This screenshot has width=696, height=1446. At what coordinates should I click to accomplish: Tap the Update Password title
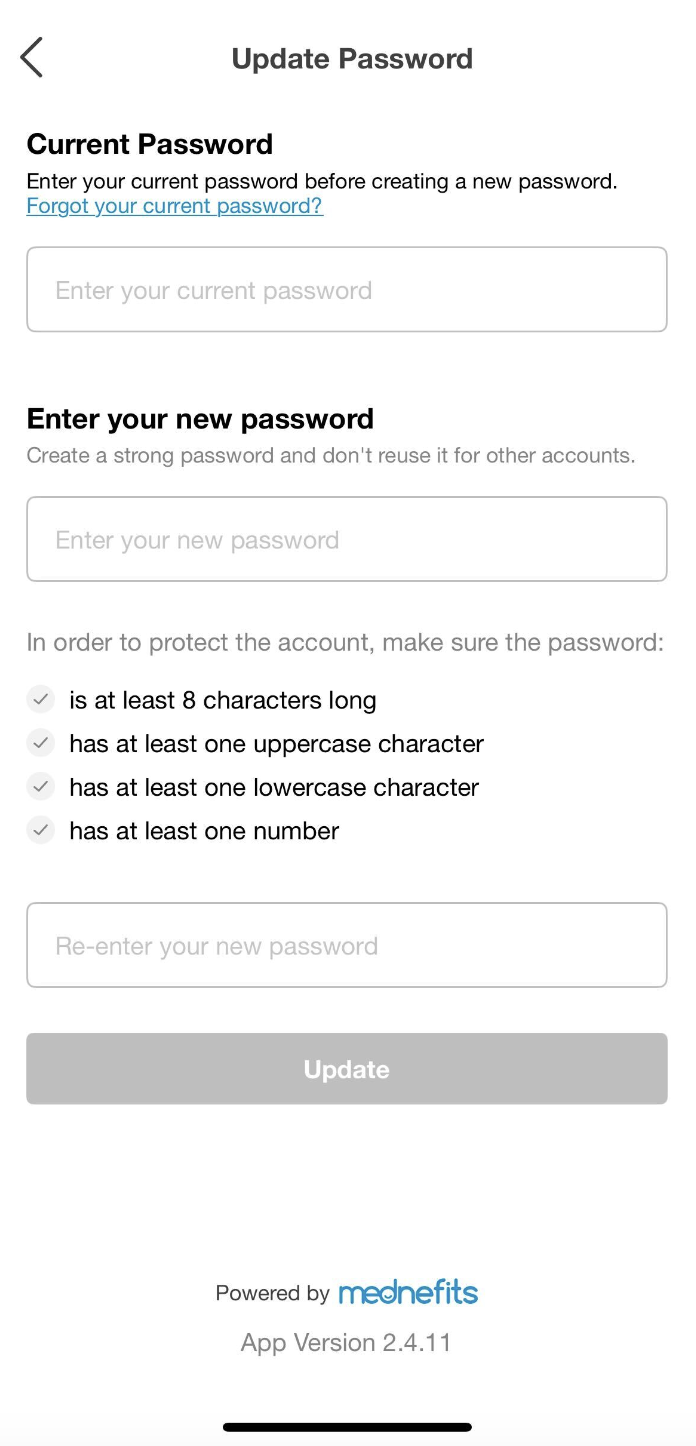click(352, 59)
